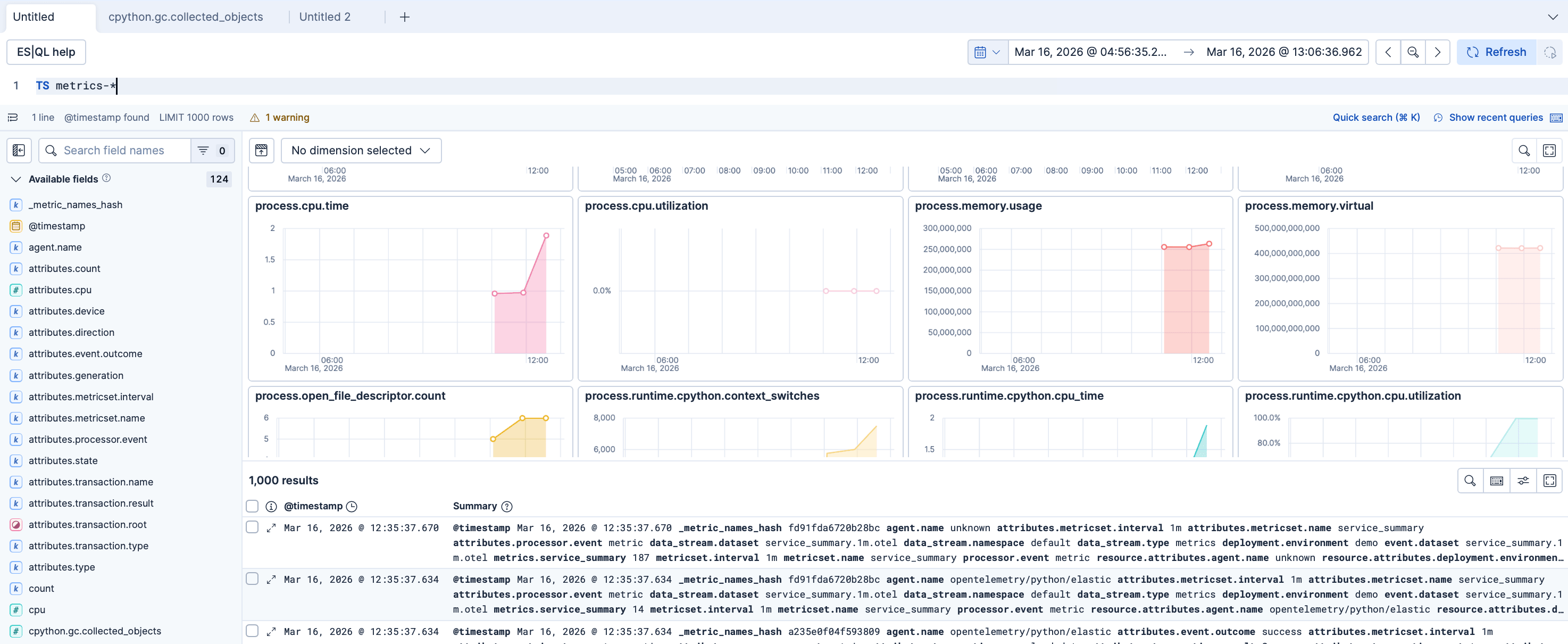Open in-table search in the results toolbar

click(x=1470, y=480)
